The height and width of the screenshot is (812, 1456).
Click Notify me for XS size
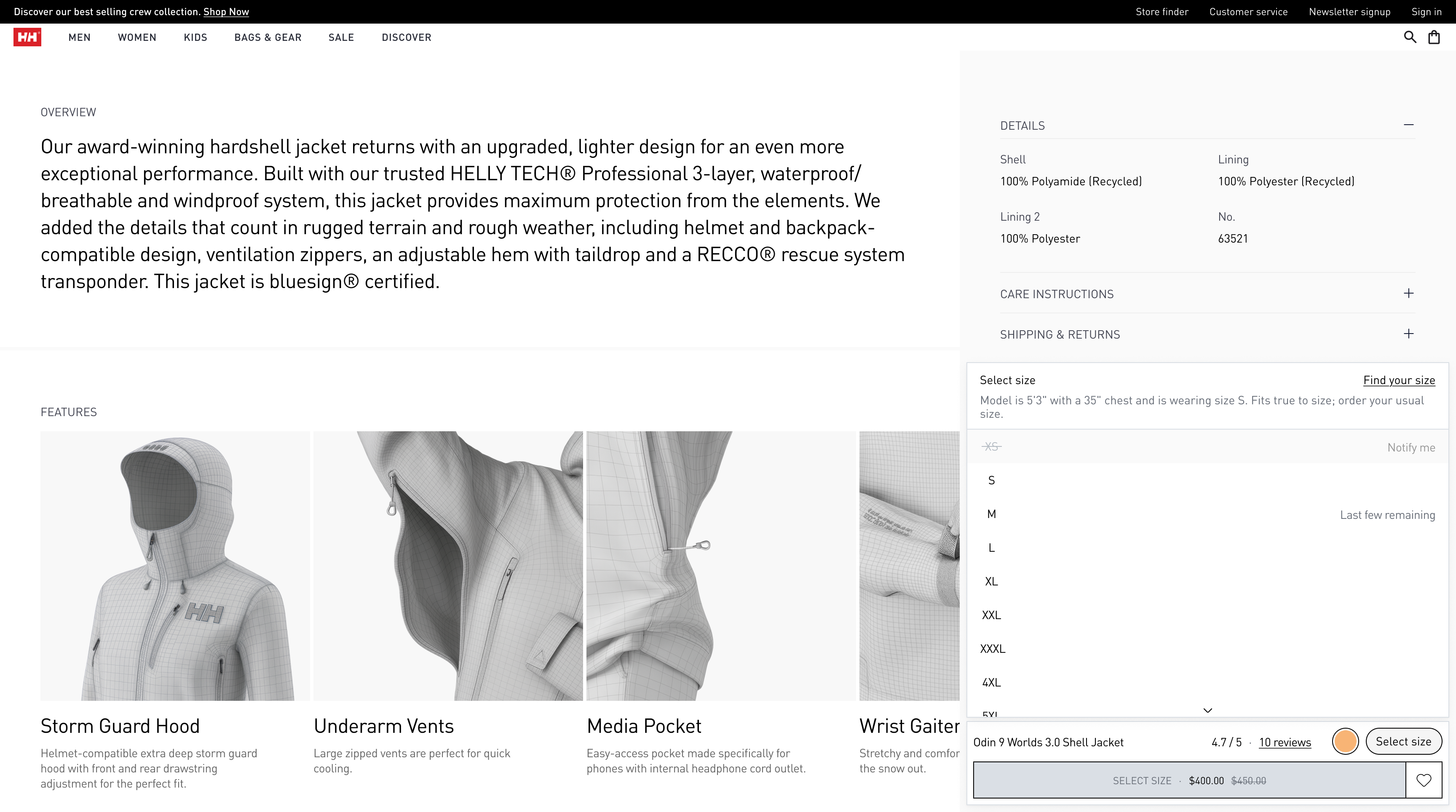(x=1411, y=448)
